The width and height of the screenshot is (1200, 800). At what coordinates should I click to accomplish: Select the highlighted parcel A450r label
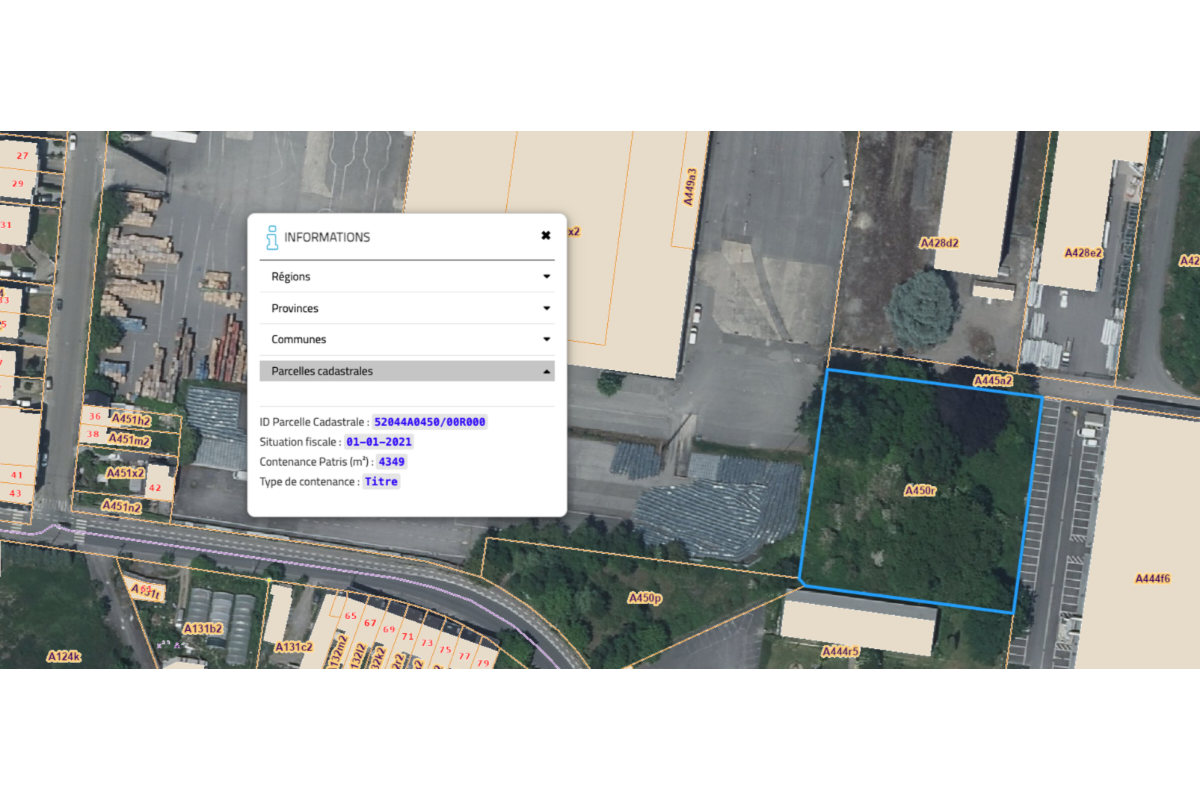point(920,491)
